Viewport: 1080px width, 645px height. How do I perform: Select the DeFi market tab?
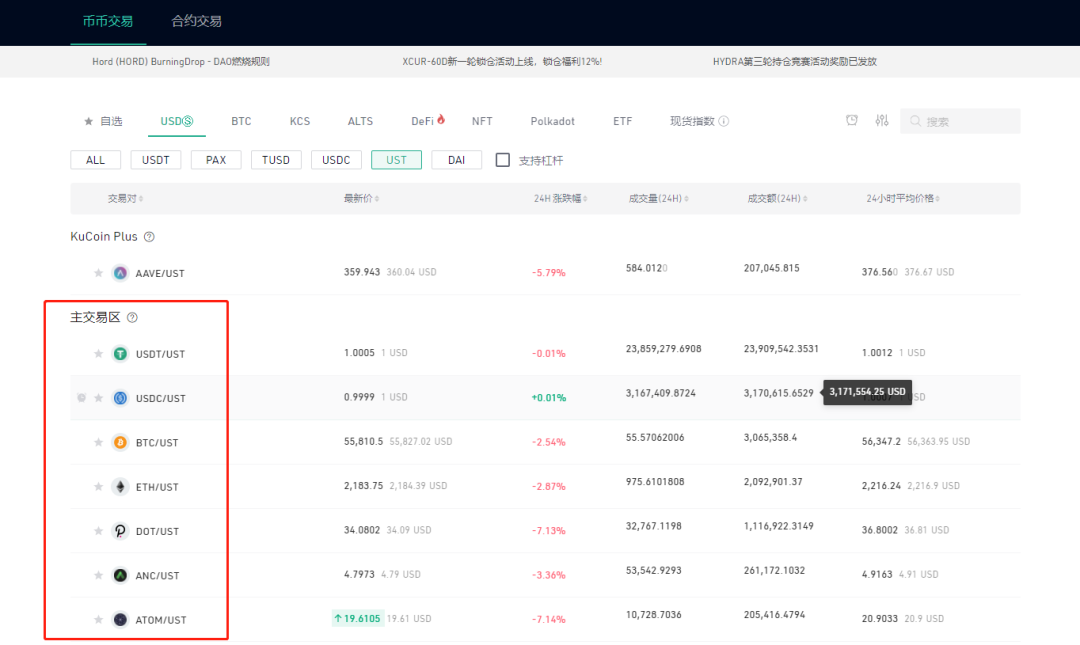(428, 121)
